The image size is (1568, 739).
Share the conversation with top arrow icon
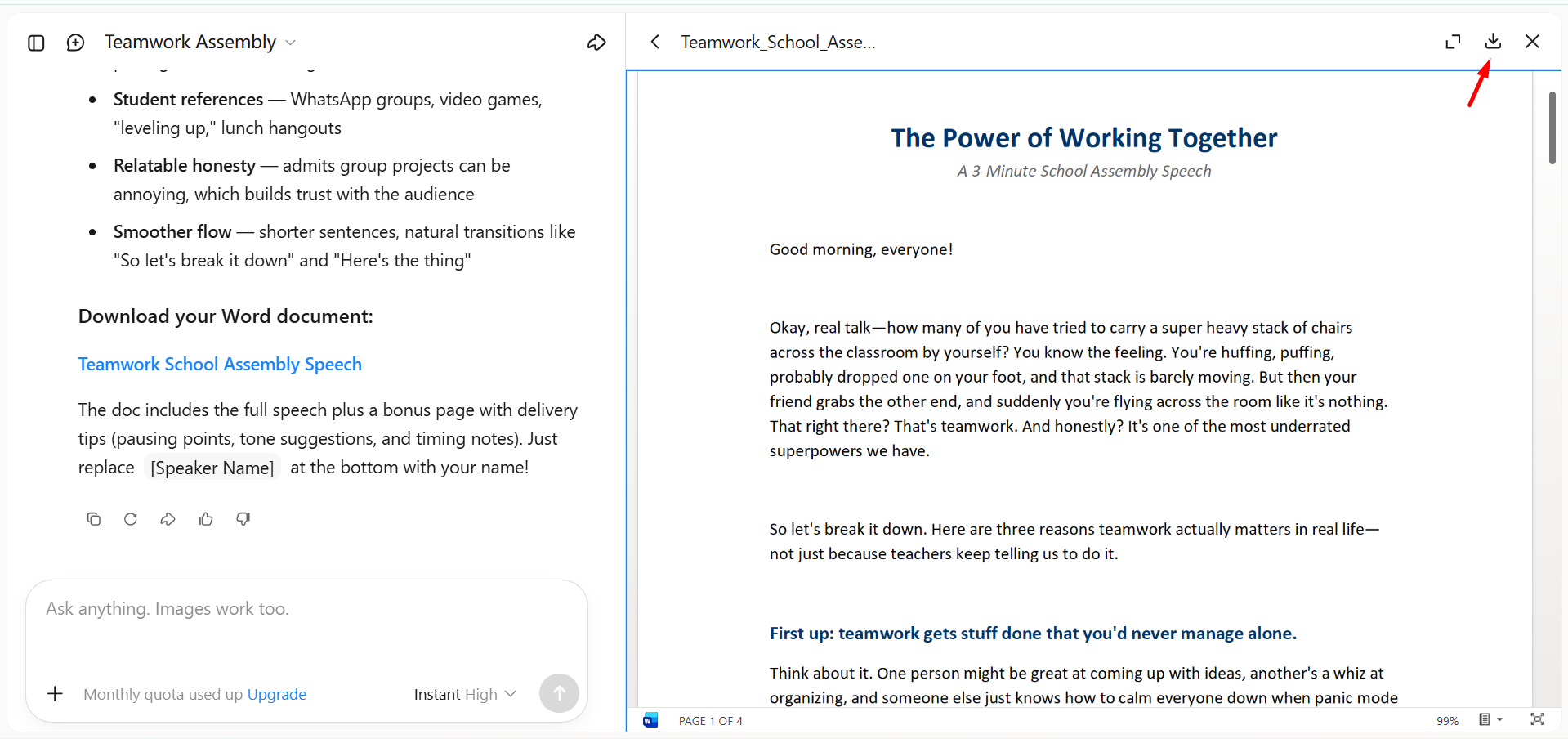(596, 43)
